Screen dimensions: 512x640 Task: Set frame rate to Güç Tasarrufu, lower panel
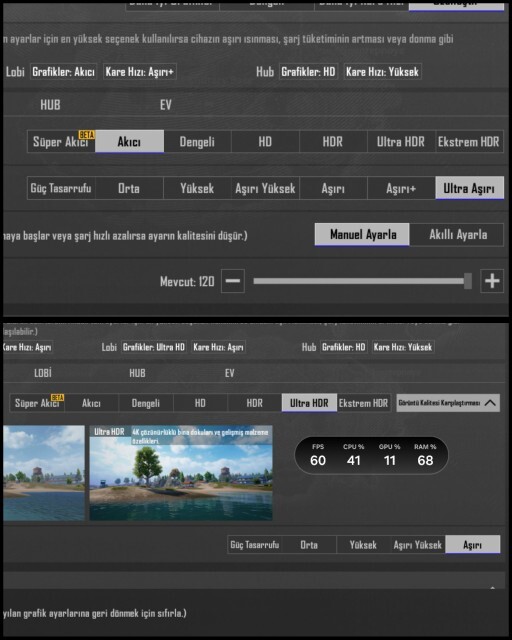255,544
